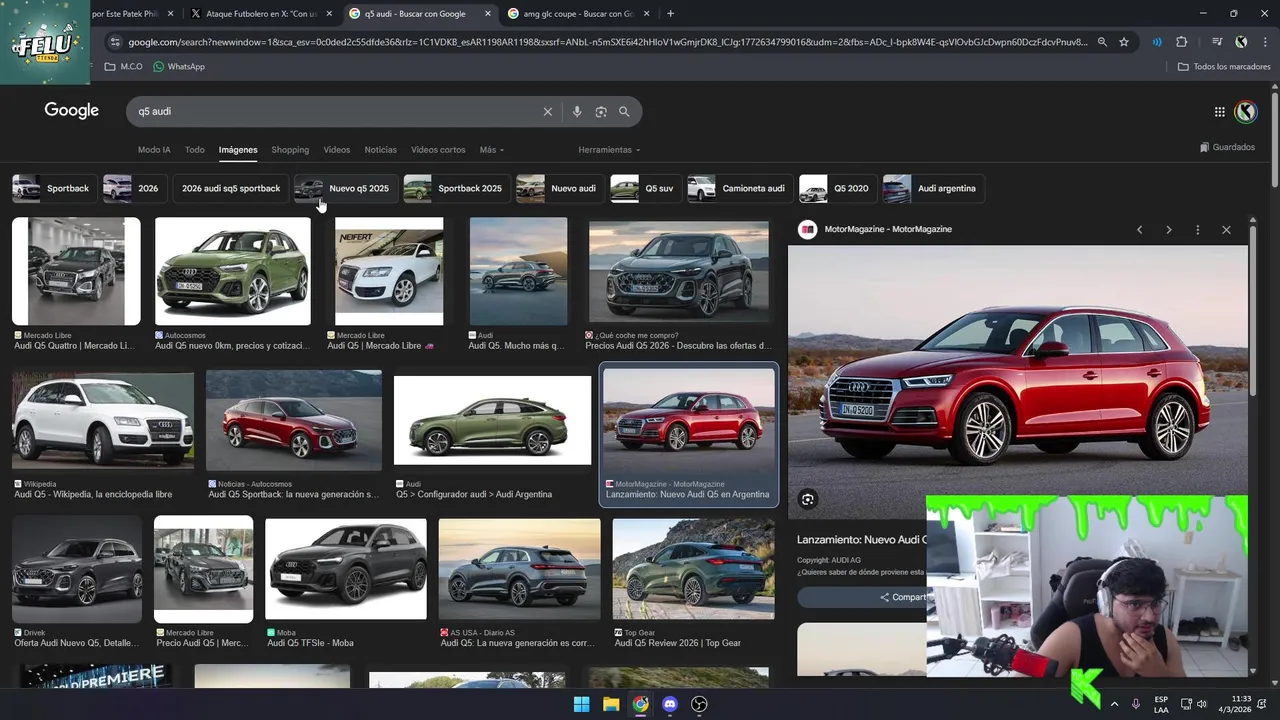This screenshot has width=1280, height=720.
Task: Open Google Lens image search icon
Action: pyautogui.click(x=601, y=112)
